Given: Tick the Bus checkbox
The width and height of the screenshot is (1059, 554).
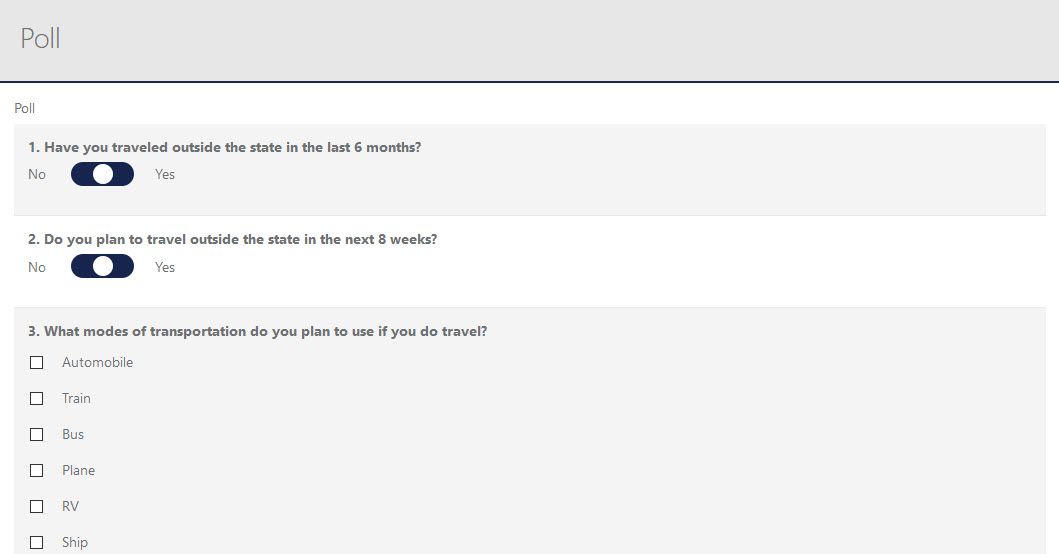Looking at the screenshot, I should pos(37,434).
